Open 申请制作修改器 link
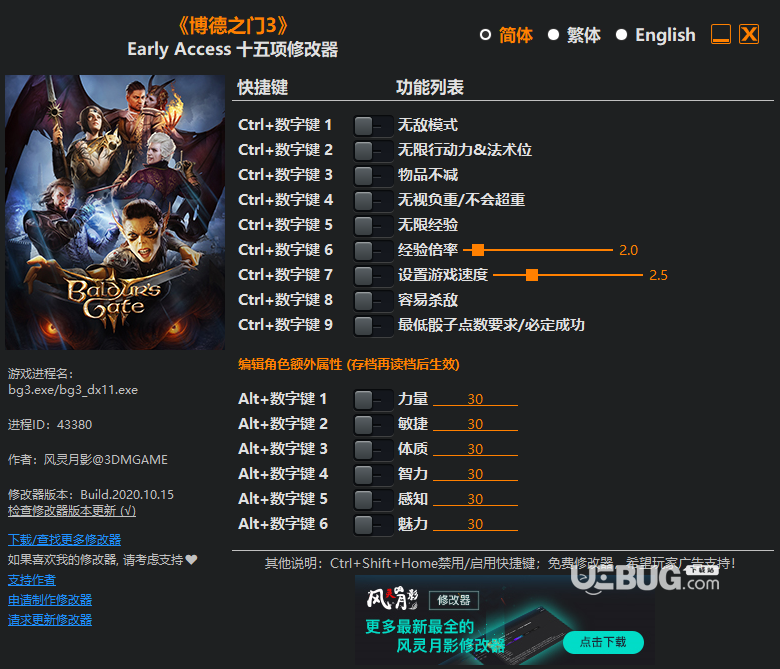 tap(50, 600)
